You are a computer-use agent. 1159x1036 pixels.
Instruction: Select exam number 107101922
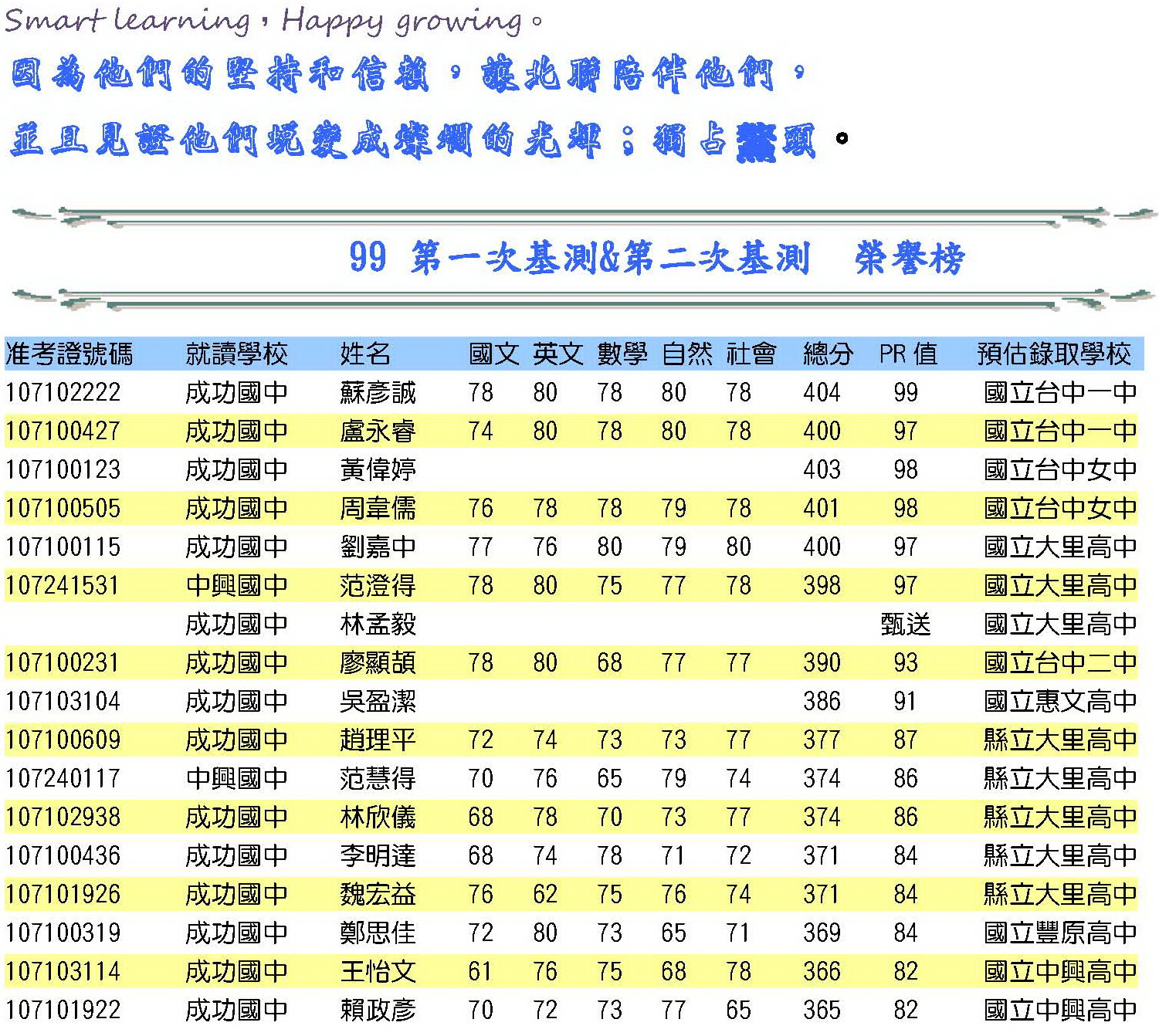[x=63, y=1011]
